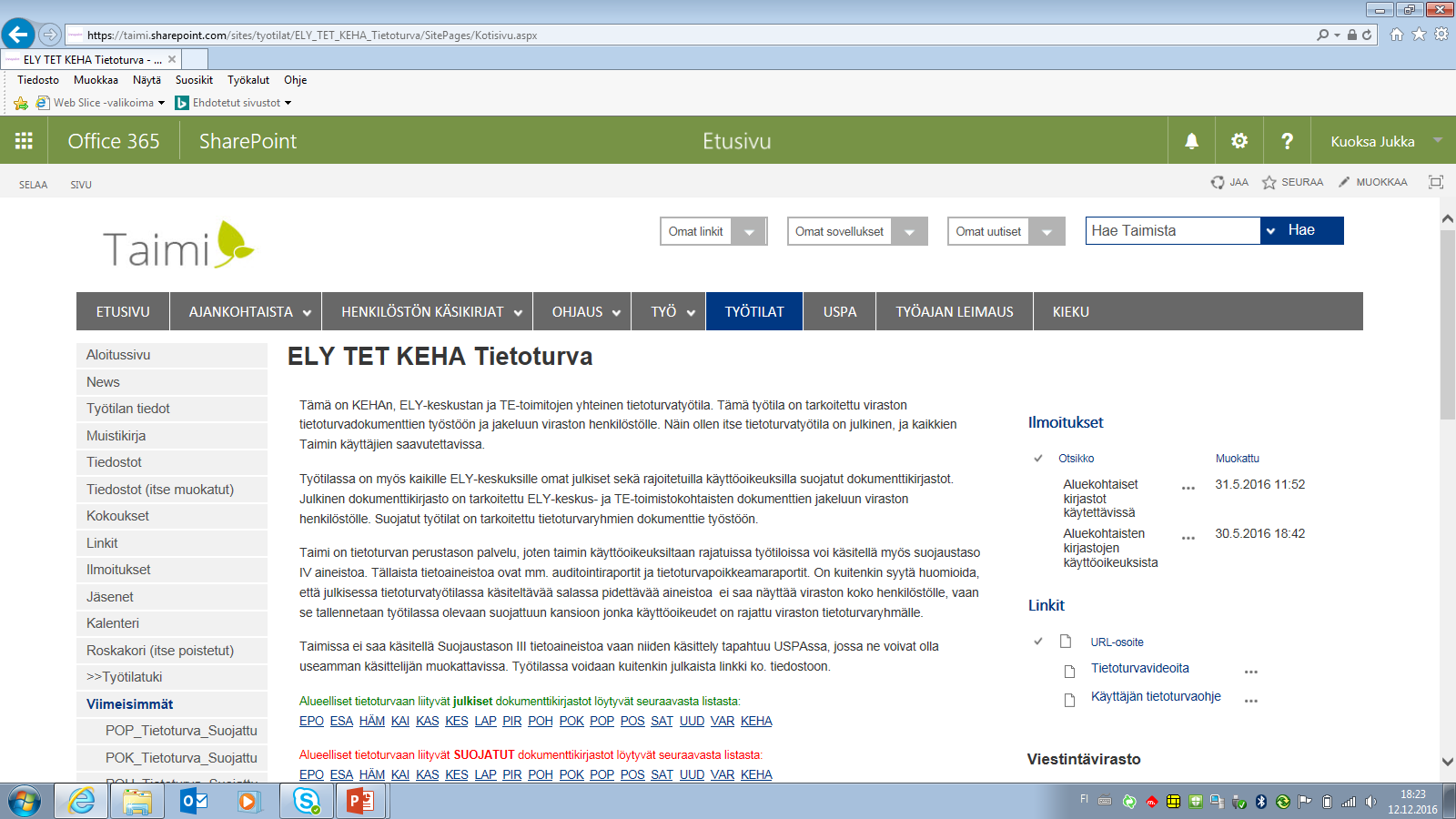
Task: Go to TYÖTILAT in the navigation
Action: click(754, 311)
